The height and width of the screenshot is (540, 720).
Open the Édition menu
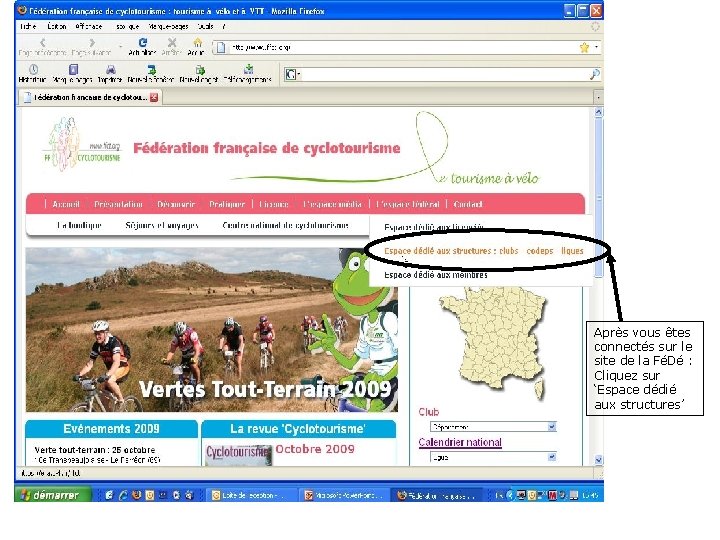point(56,26)
